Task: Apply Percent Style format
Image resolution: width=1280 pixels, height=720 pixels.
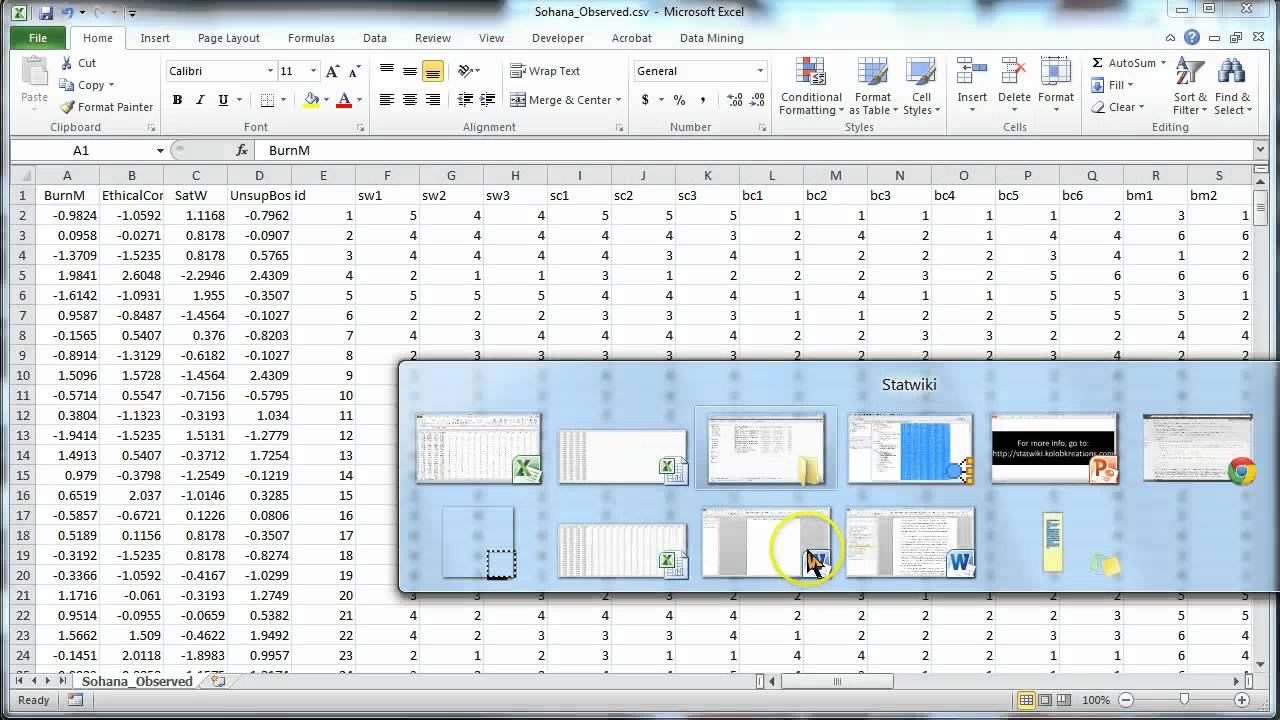Action: [x=680, y=100]
